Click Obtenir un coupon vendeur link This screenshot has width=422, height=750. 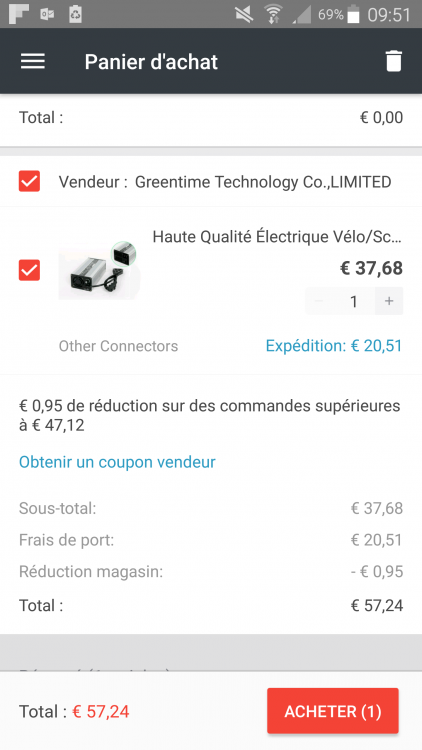point(117,462)
